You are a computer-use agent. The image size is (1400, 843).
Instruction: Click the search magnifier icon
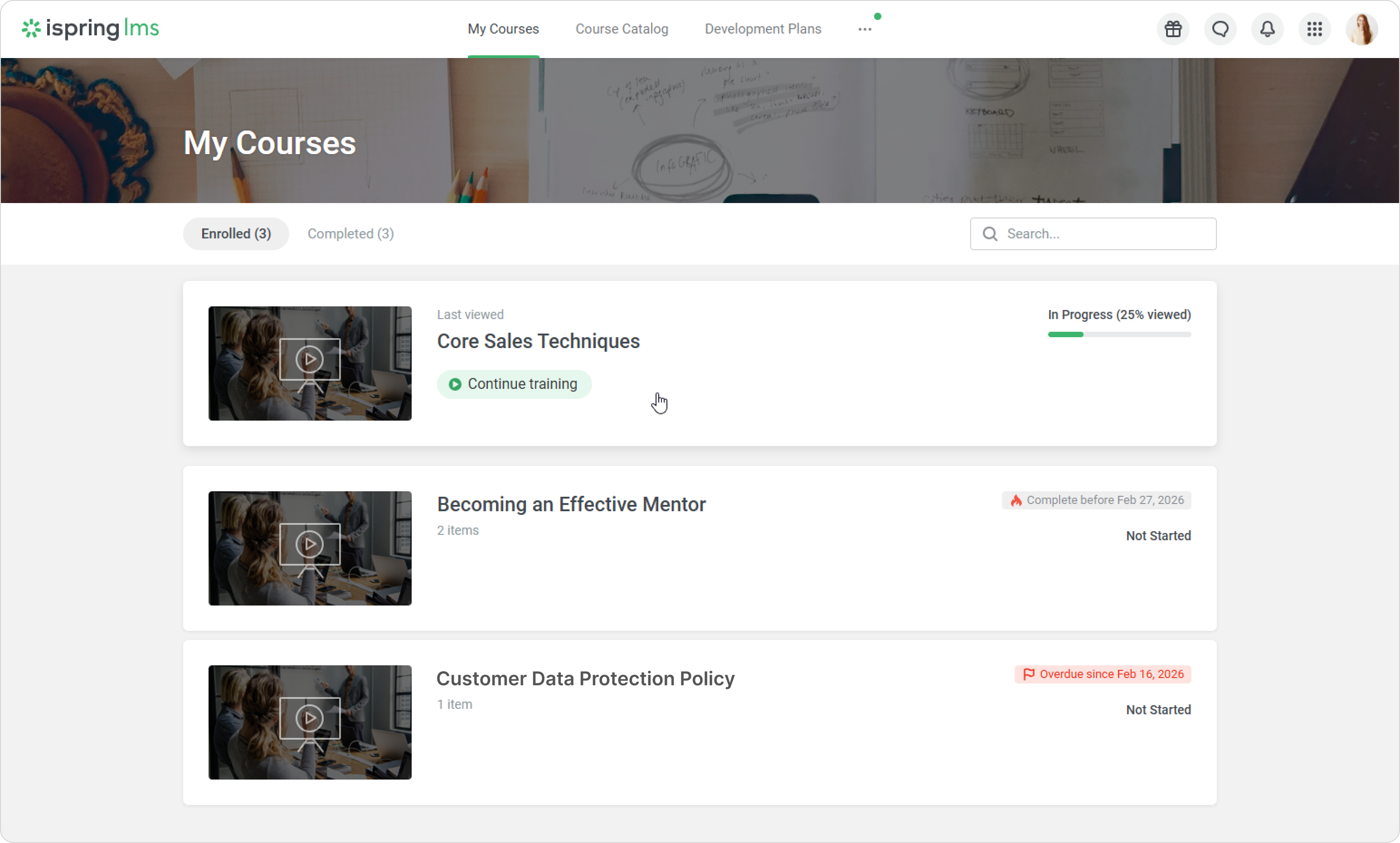click(990, 234)
